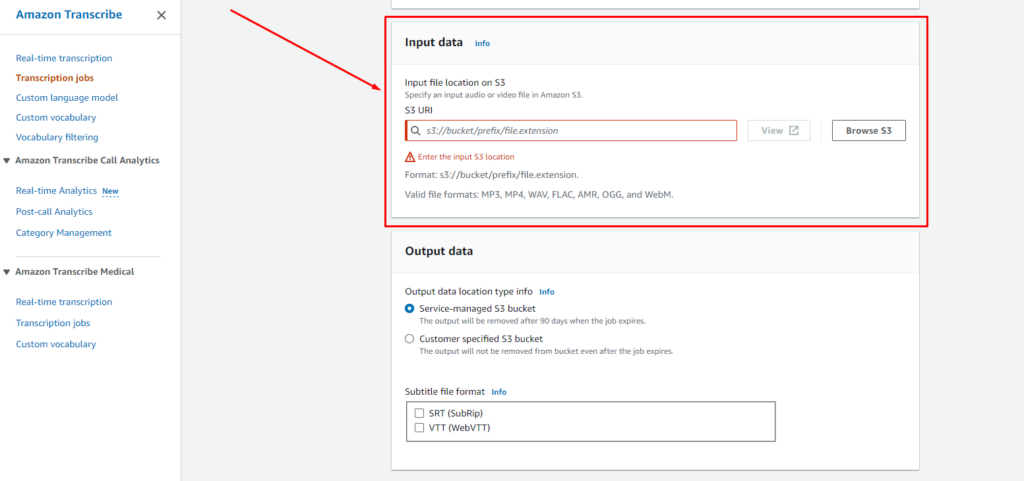Focus the S3 URI input field
The width and height of the screenshot is (1024, 481).
click(571, 131)
